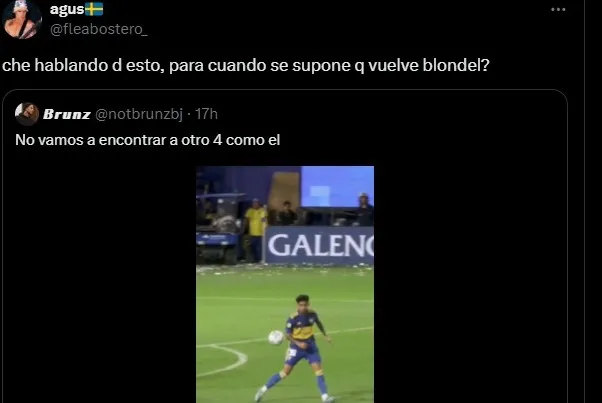
Task: Click the 17h timestamp of quoted tweet
Action: pos(206,114)
